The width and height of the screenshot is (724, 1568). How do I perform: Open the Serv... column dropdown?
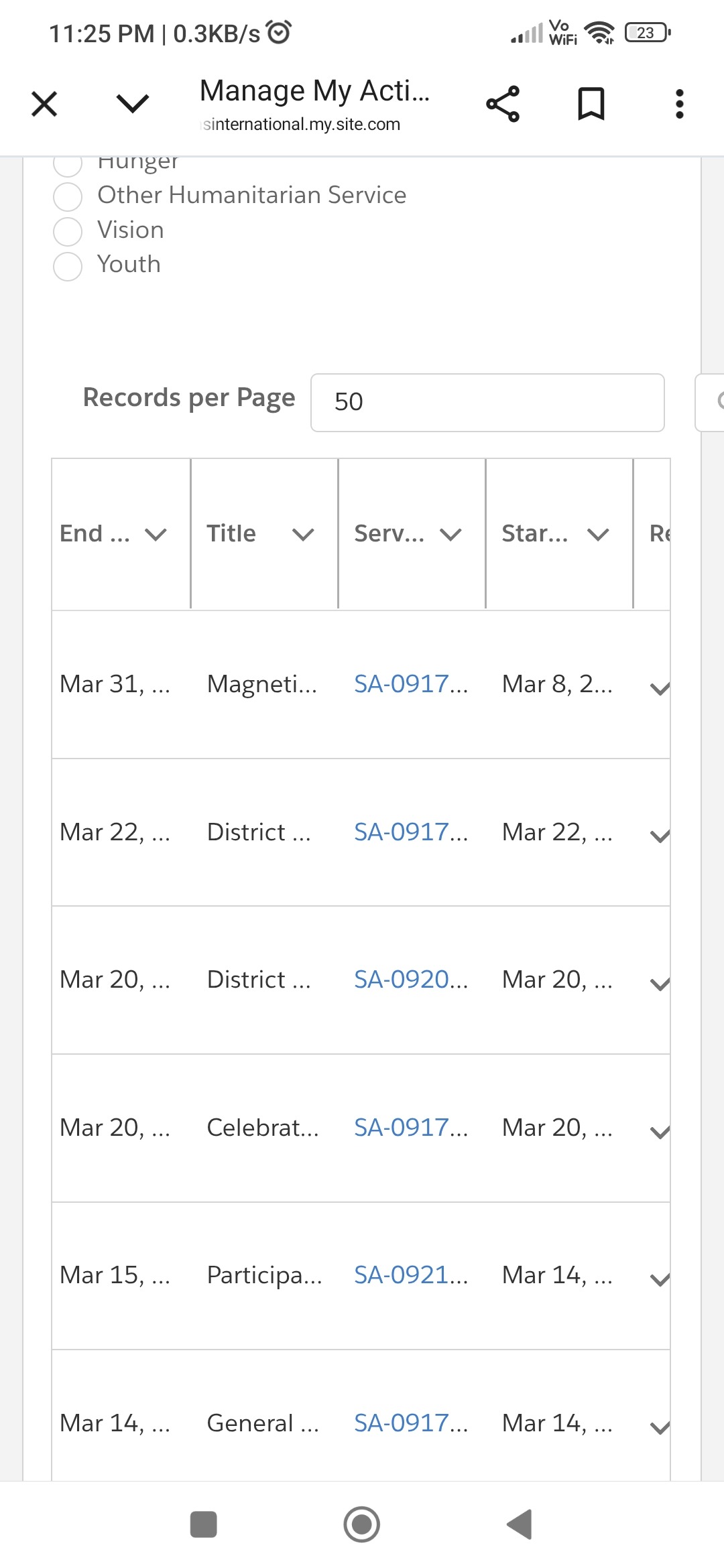pyautogui.click(x=450, y=534)
